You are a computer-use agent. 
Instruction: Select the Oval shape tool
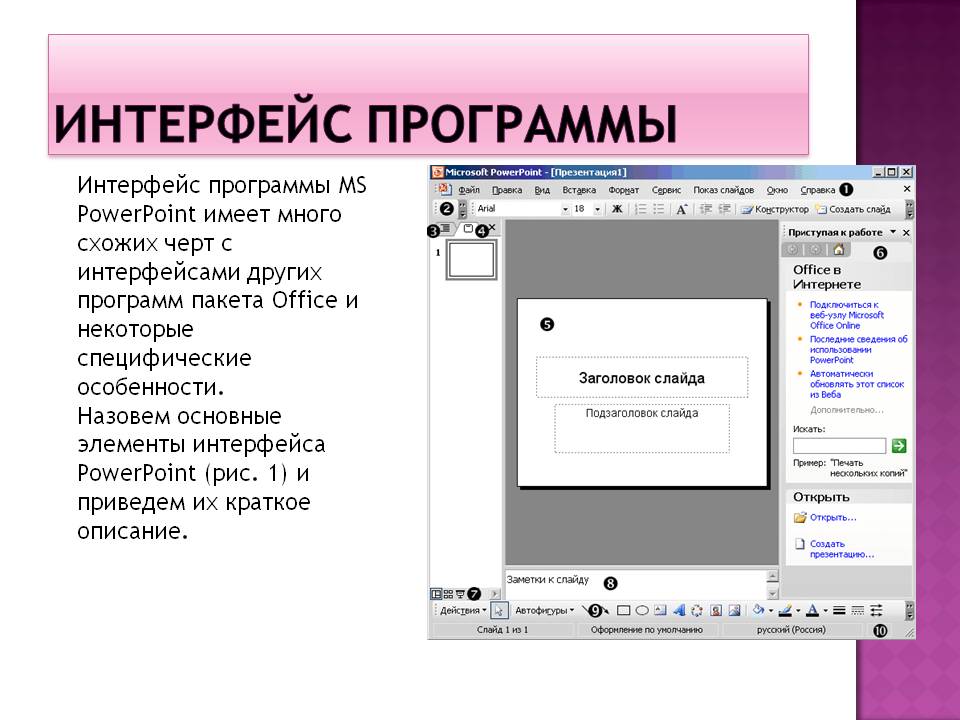pyautogui.click(x=642, y=610)
